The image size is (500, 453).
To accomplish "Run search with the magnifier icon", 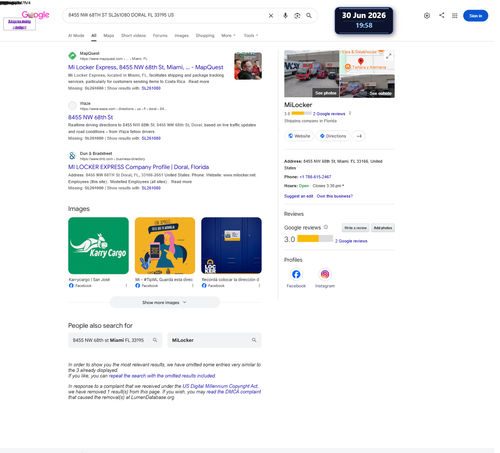I will coord(309,16).
